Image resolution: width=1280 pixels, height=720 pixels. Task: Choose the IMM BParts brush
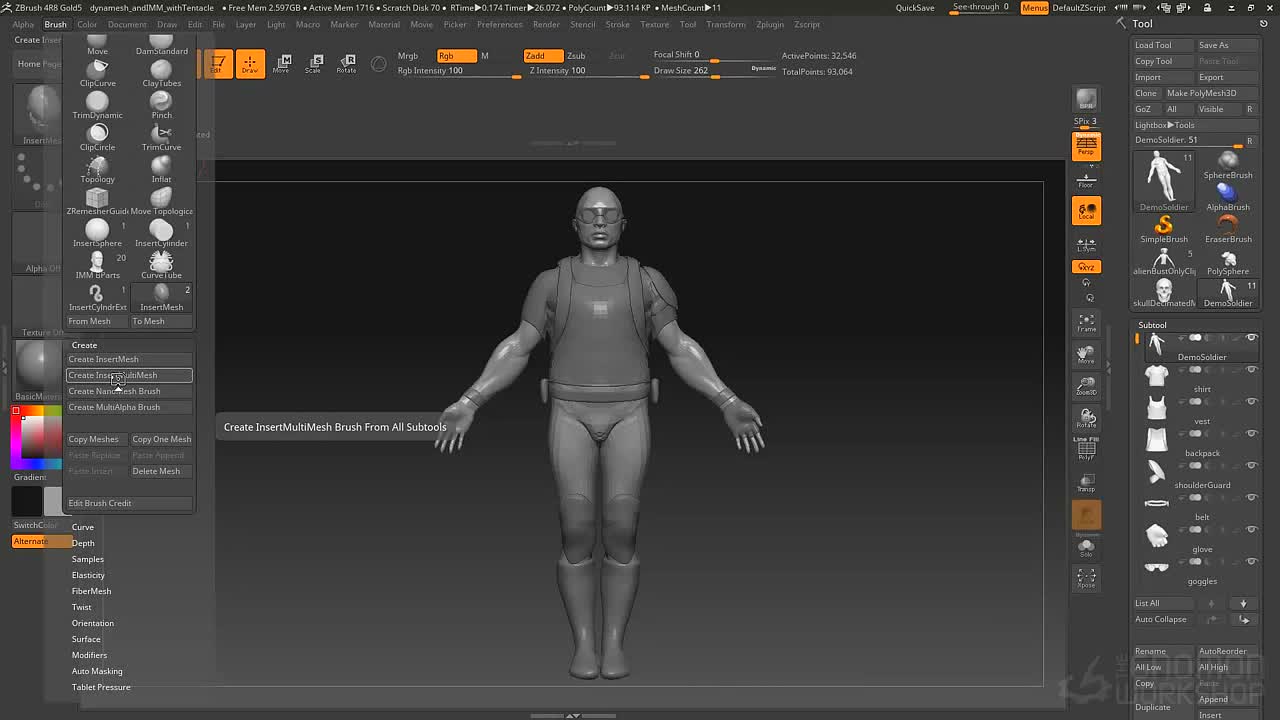pyautogui.click(x=97, y=265)
